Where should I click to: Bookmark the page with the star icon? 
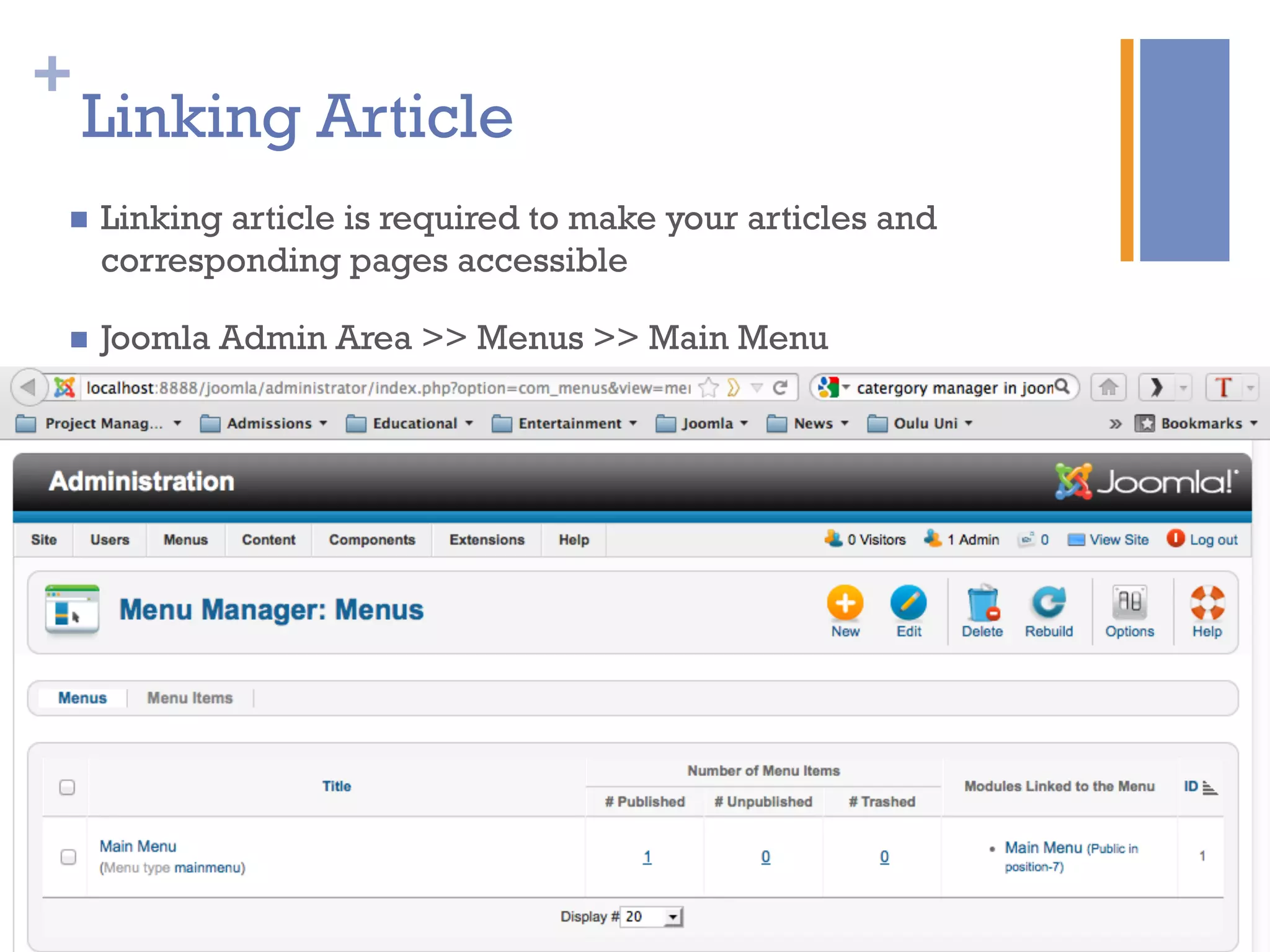(x=708, y=388)
